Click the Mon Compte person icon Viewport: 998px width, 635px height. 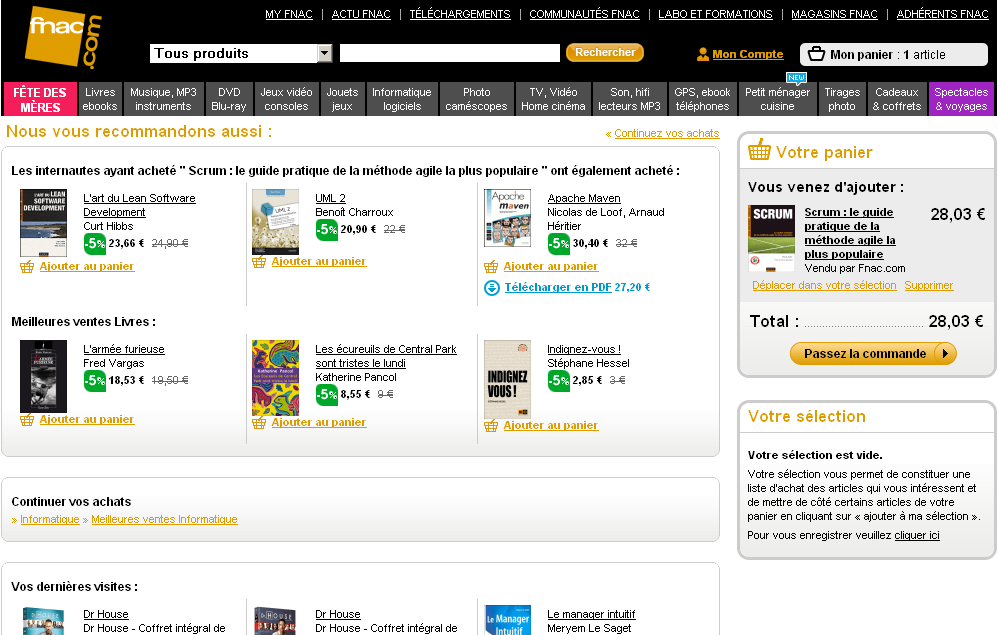click(x=703, y=55)
